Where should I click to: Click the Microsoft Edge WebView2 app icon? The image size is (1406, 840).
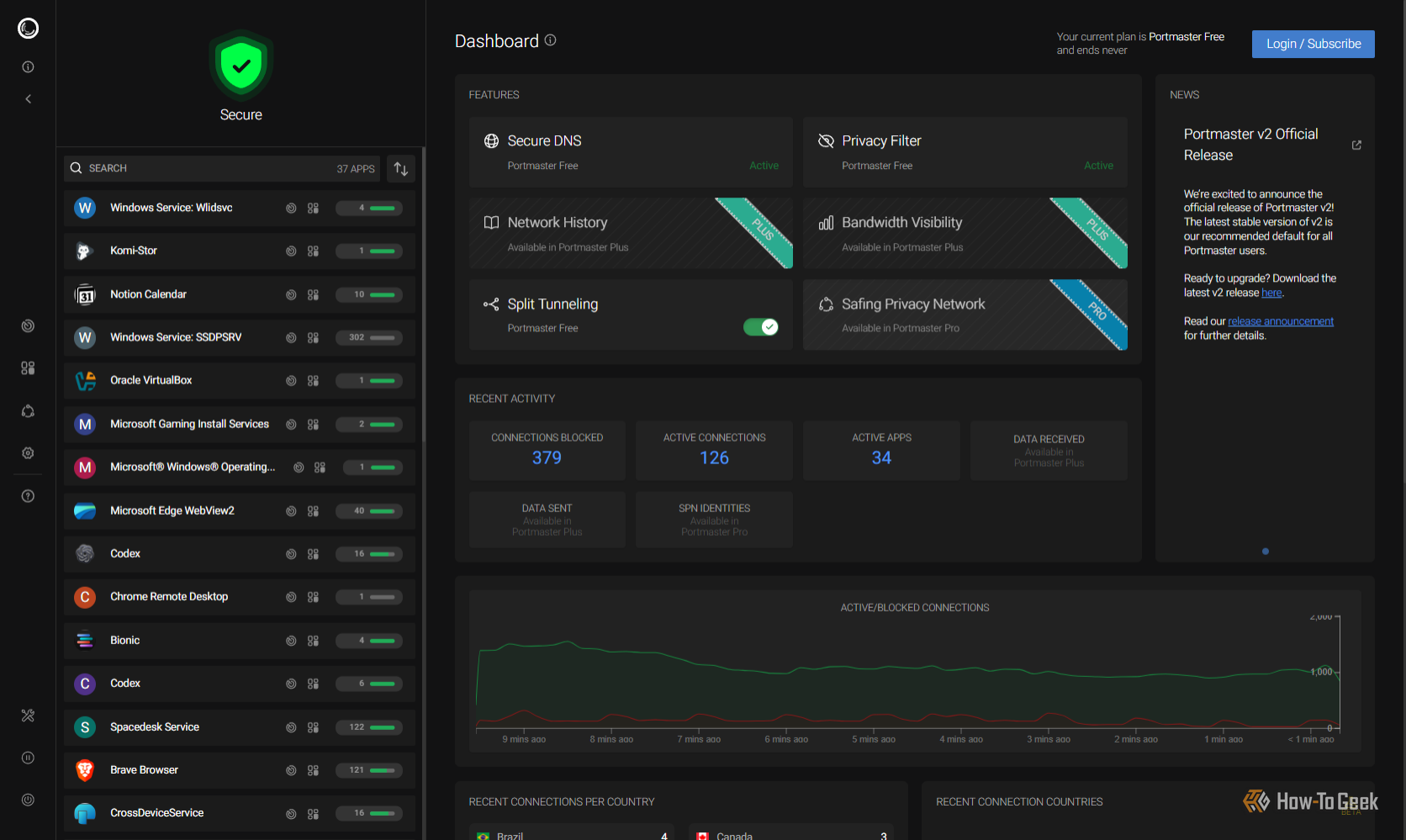[85, 511]
